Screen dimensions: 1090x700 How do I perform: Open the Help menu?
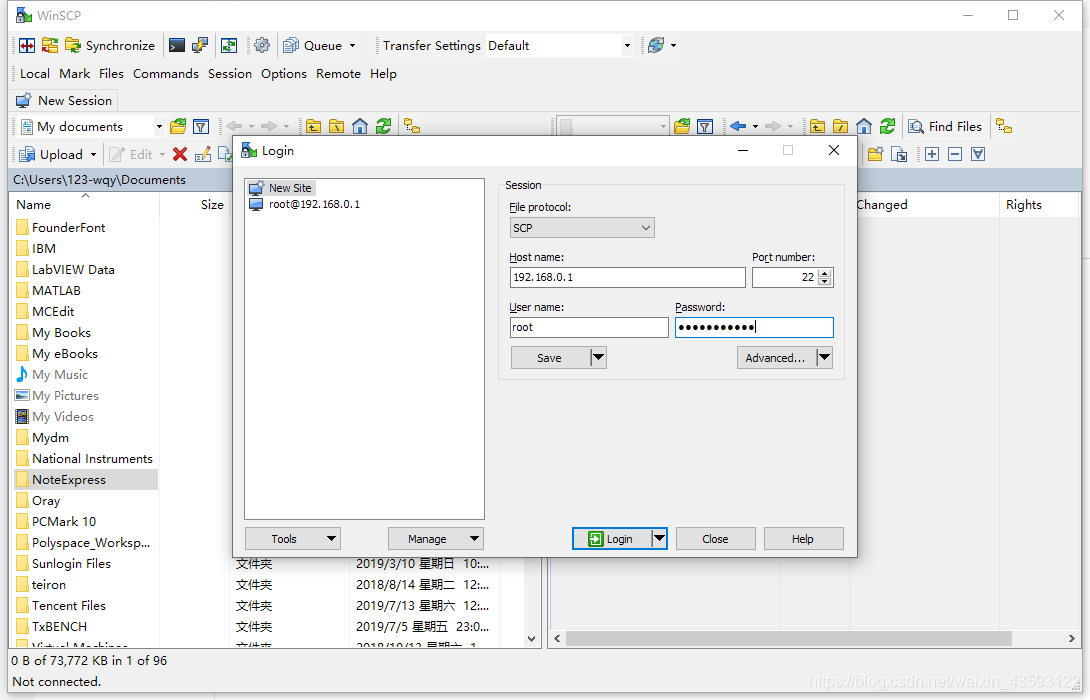383,74
